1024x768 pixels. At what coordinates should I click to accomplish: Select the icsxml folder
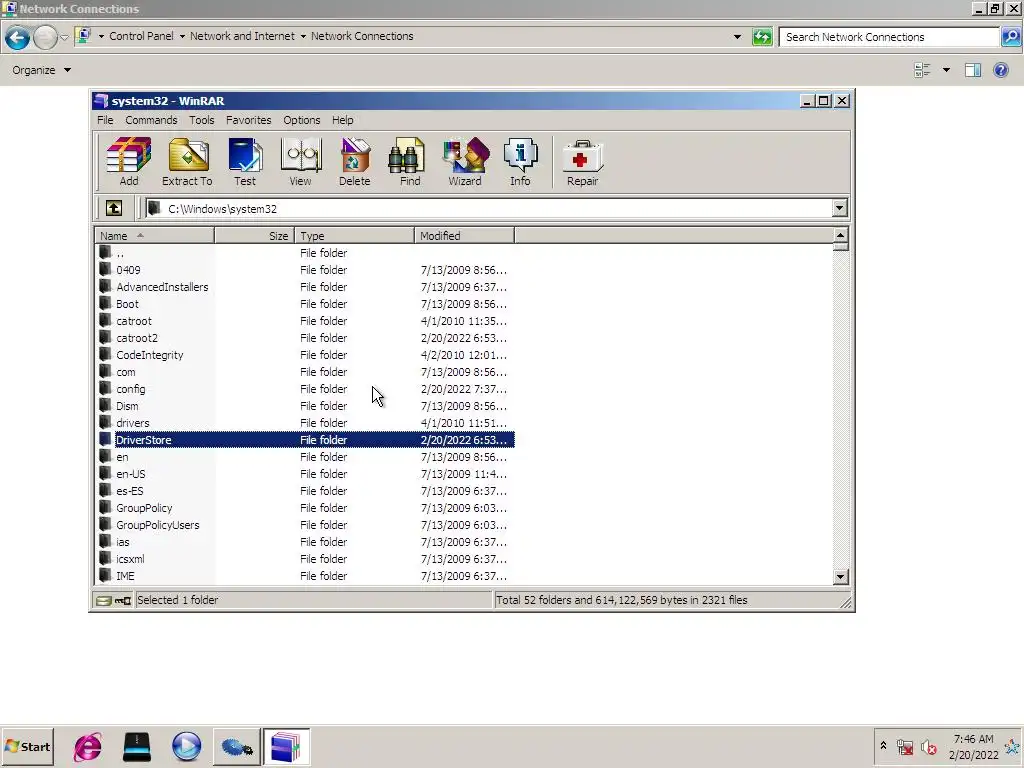point(305,558)
